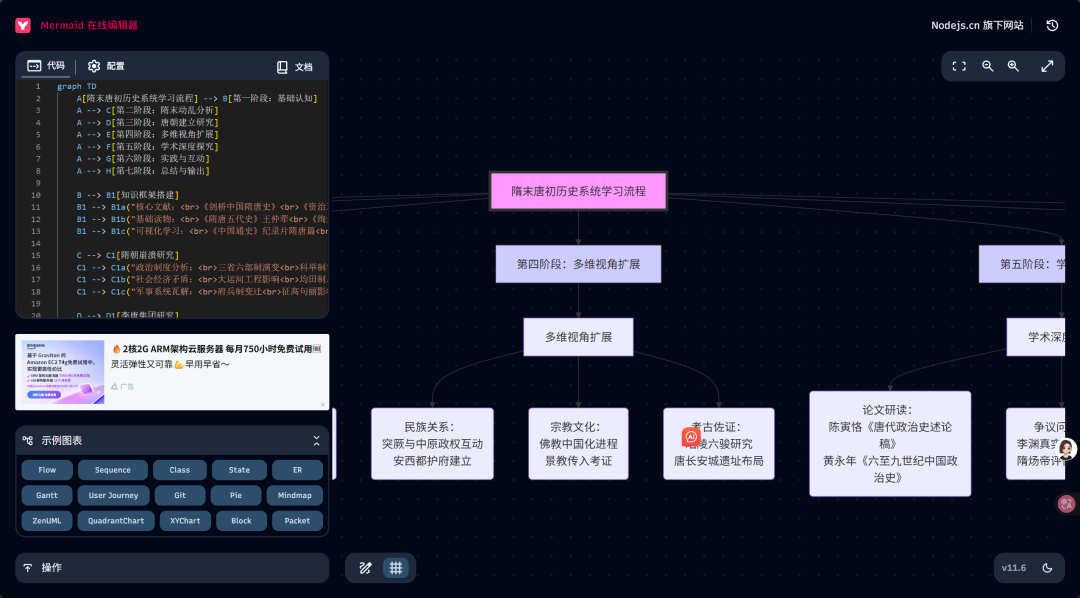Load the Sequence sample diagram
The width and height of the screenshot is (1080, 598).
click(113, 470)
